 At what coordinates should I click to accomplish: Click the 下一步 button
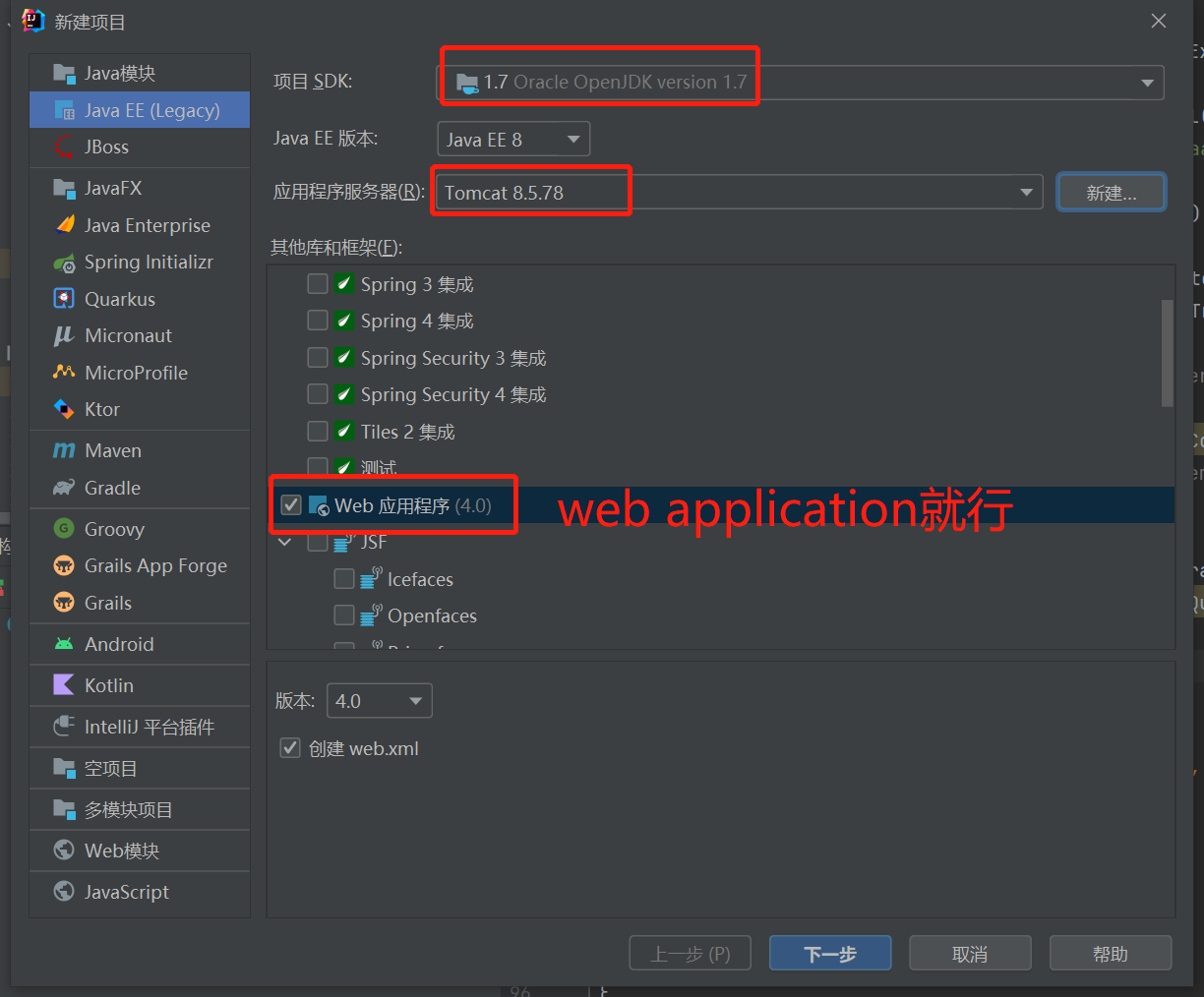(830, 954)
